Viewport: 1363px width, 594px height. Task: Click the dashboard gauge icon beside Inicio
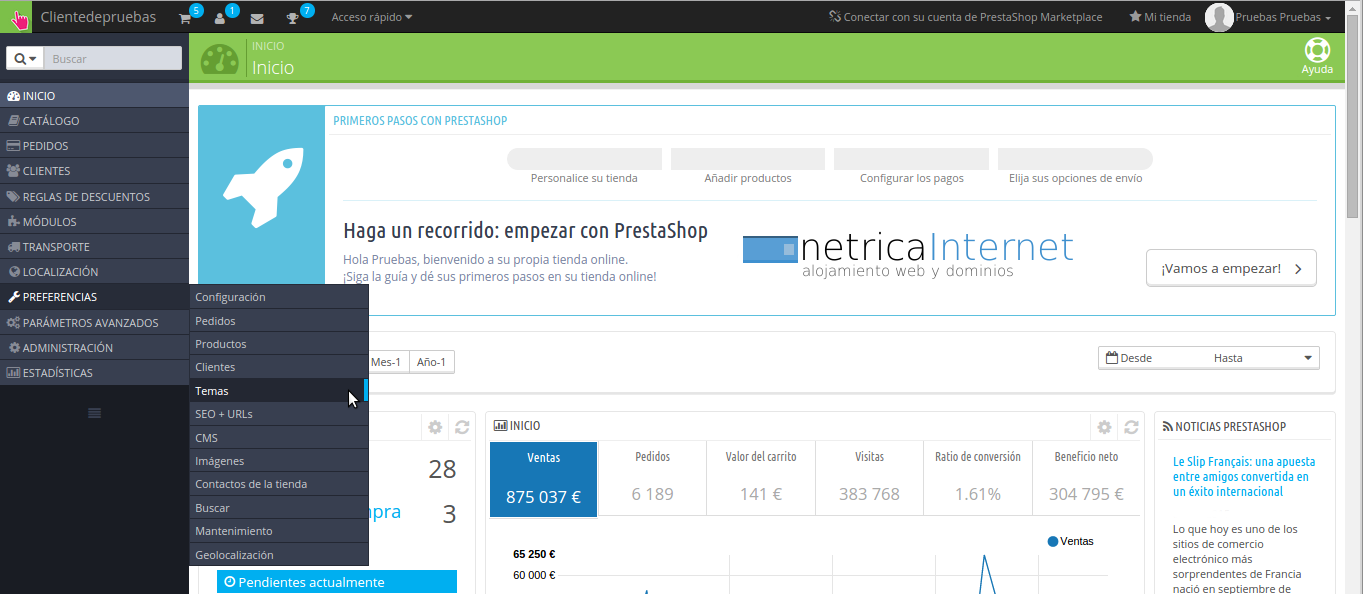click(x=220, y=59)
